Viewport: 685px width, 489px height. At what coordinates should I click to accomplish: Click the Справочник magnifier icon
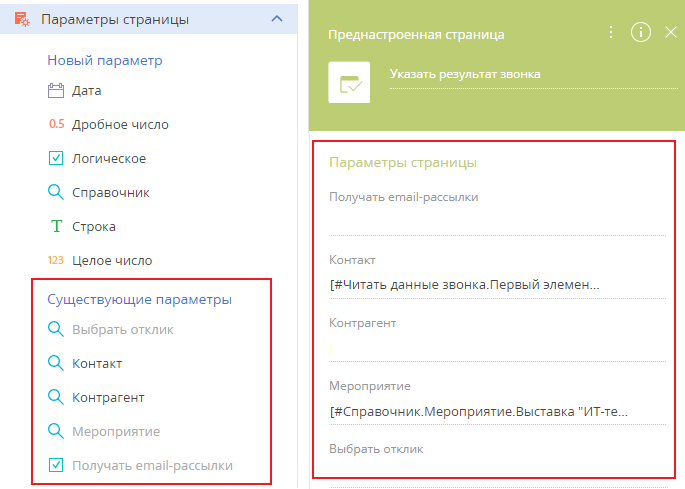pyautogui.click(x=55, y=192)
